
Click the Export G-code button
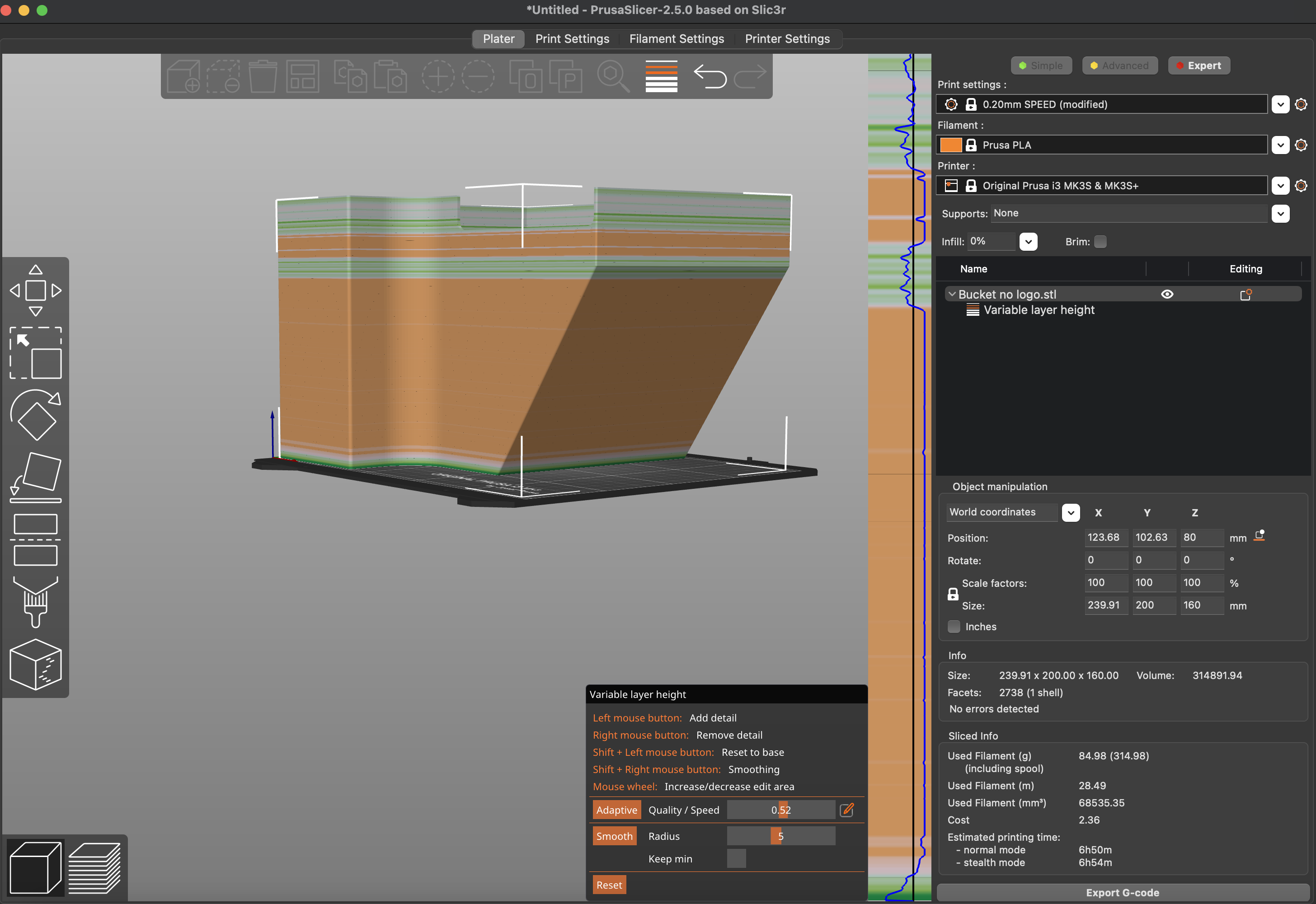click(x=1122, y=893)
